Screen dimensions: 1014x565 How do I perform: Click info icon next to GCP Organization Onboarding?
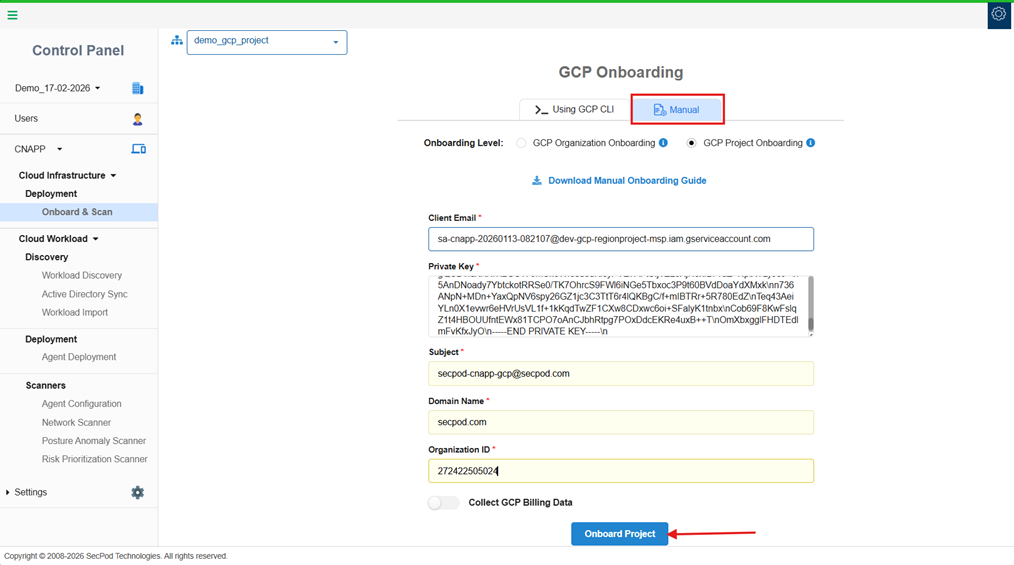click(x=663, y=143)
